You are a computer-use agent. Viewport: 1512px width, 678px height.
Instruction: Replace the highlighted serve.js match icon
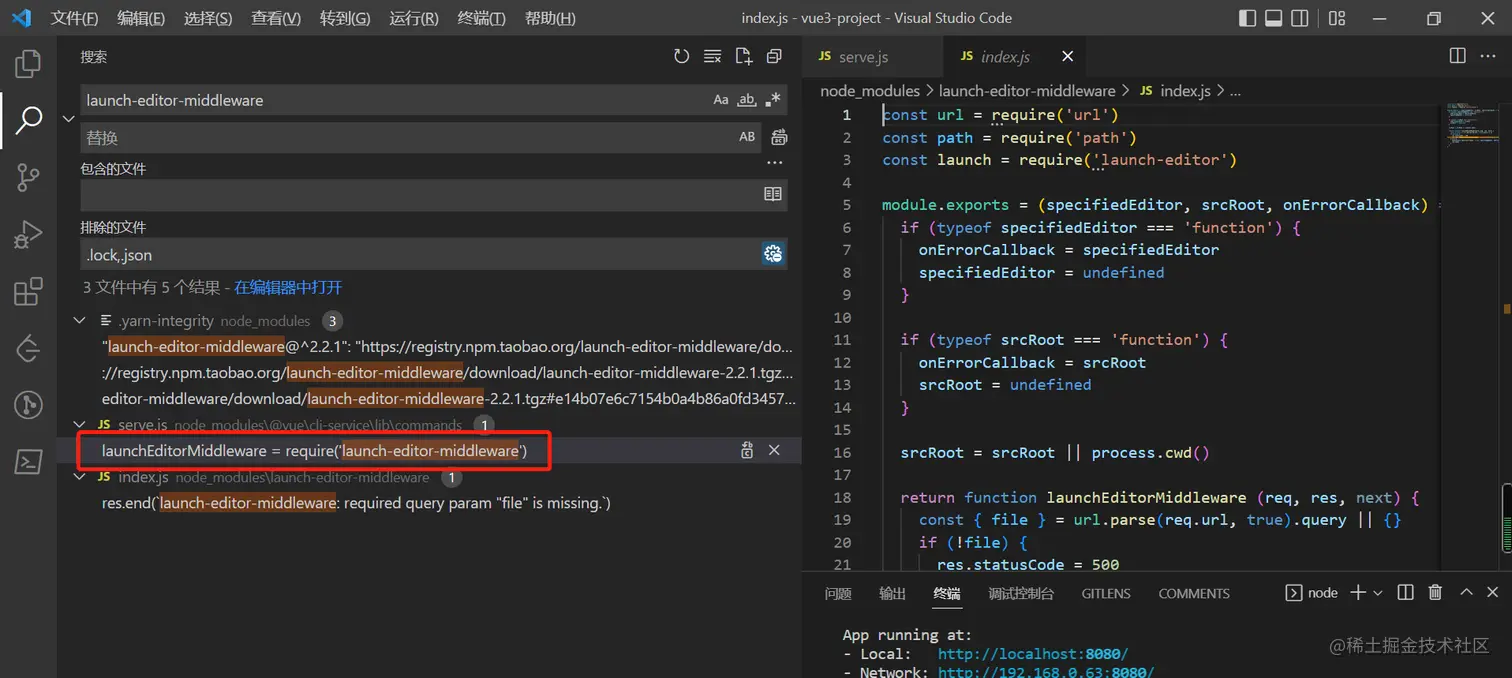point(747,451)
